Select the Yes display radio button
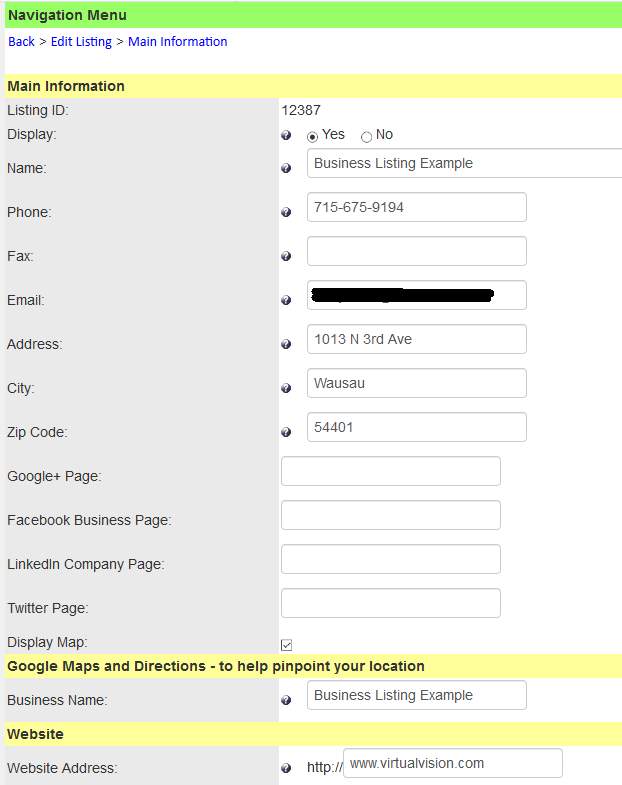The width and height of the screenshot is (622, 785). coord(313,137)
